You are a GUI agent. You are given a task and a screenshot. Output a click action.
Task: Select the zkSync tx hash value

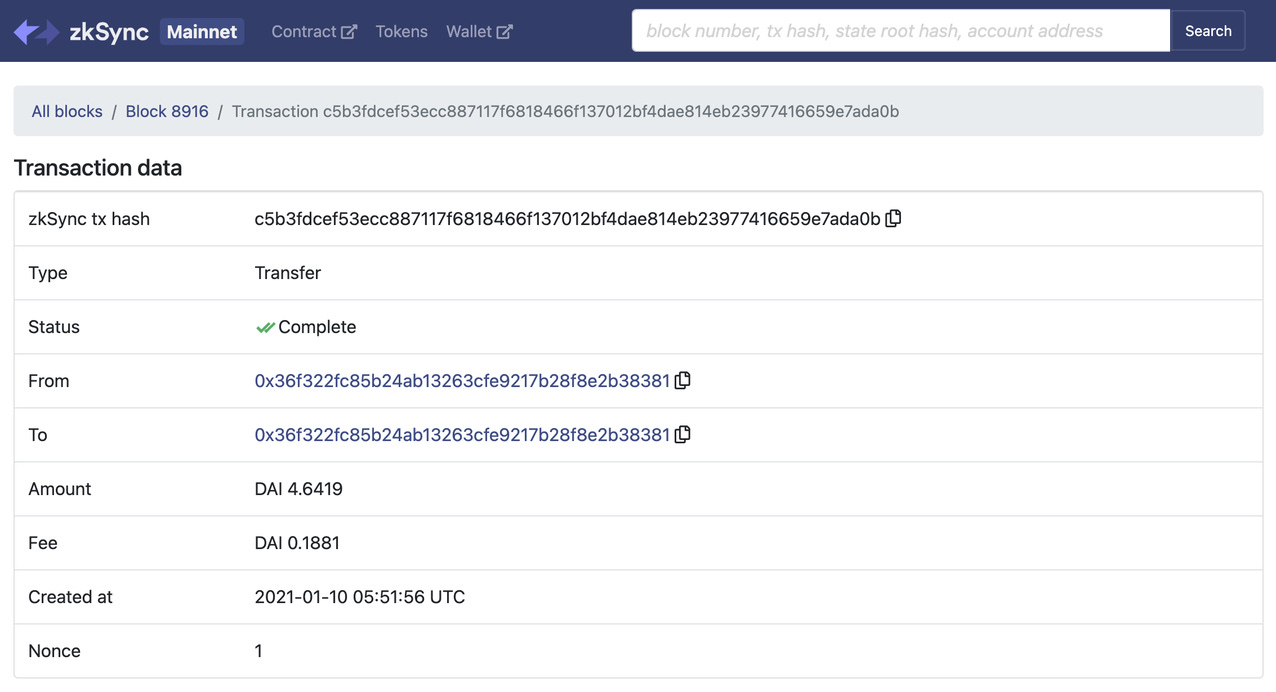tap(567, 218)
